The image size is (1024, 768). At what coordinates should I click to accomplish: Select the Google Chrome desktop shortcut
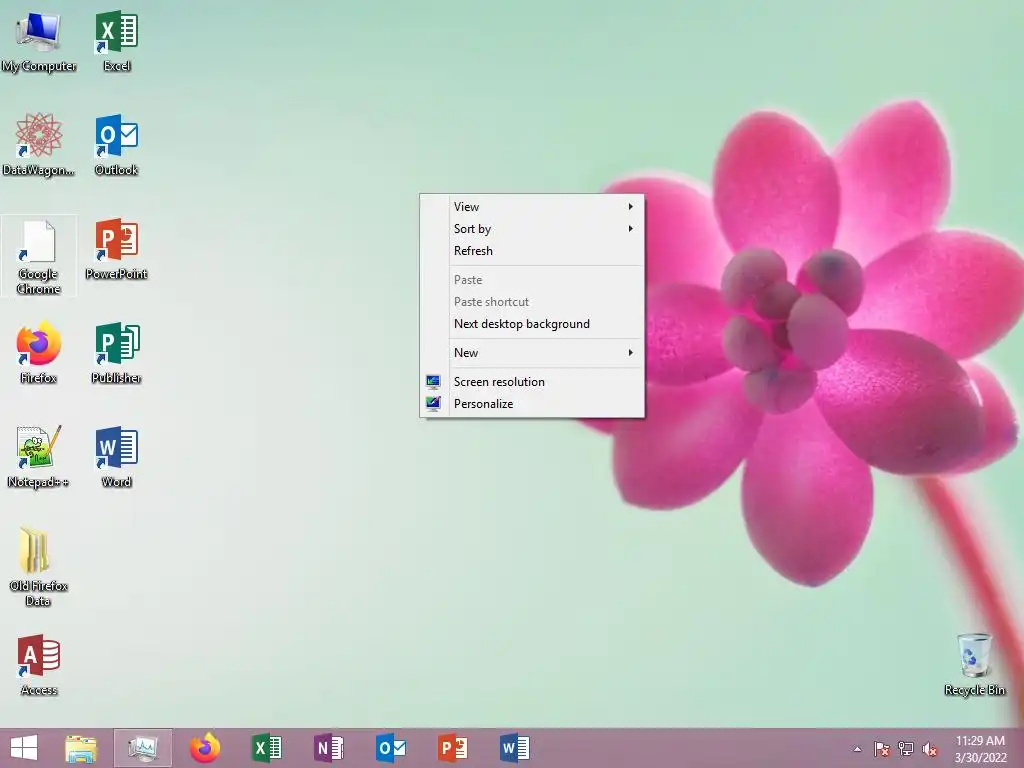(39, 257)
